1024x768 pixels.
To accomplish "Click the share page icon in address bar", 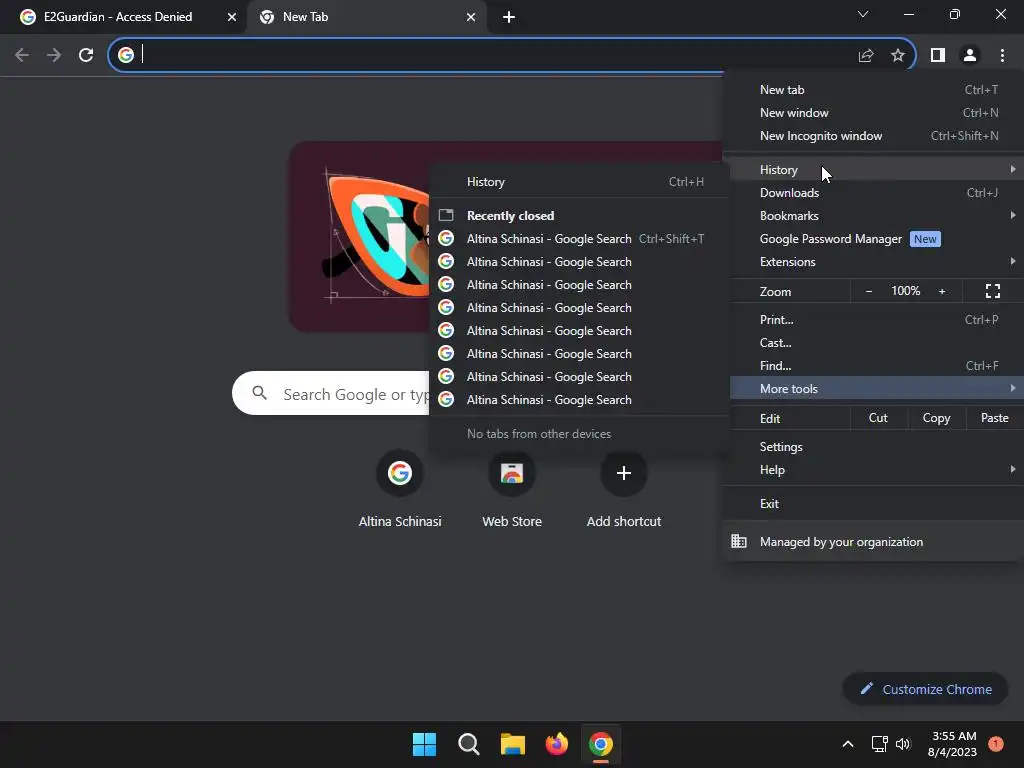I will click(866, 56).
